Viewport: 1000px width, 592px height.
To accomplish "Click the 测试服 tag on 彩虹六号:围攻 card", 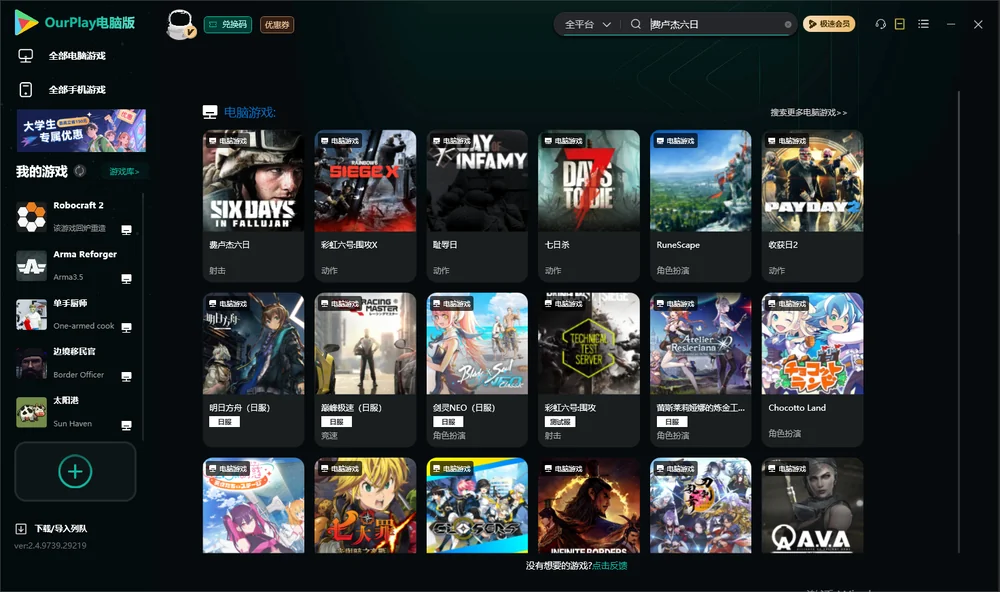I will [x=560, y=422].
